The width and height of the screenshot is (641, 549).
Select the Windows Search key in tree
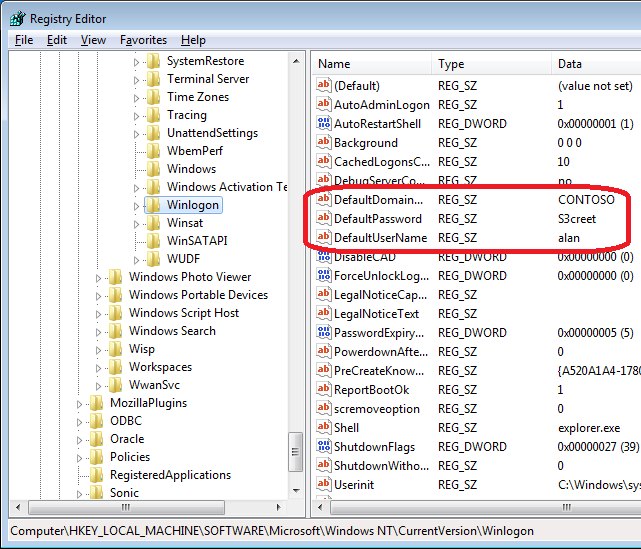point(172,331)
